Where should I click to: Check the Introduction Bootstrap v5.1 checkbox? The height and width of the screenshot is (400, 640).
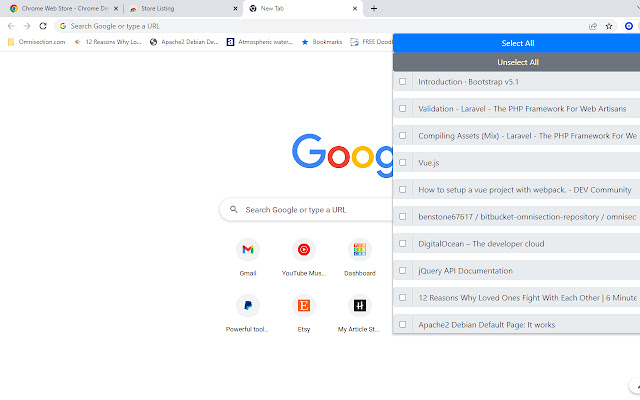402,82
